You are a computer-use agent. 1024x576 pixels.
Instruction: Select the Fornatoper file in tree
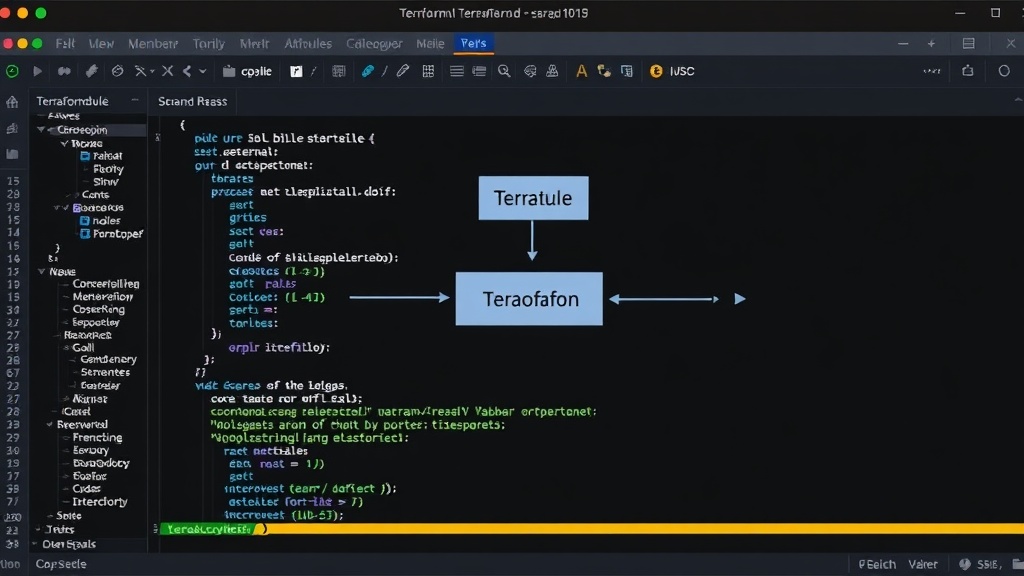point(111,234)
